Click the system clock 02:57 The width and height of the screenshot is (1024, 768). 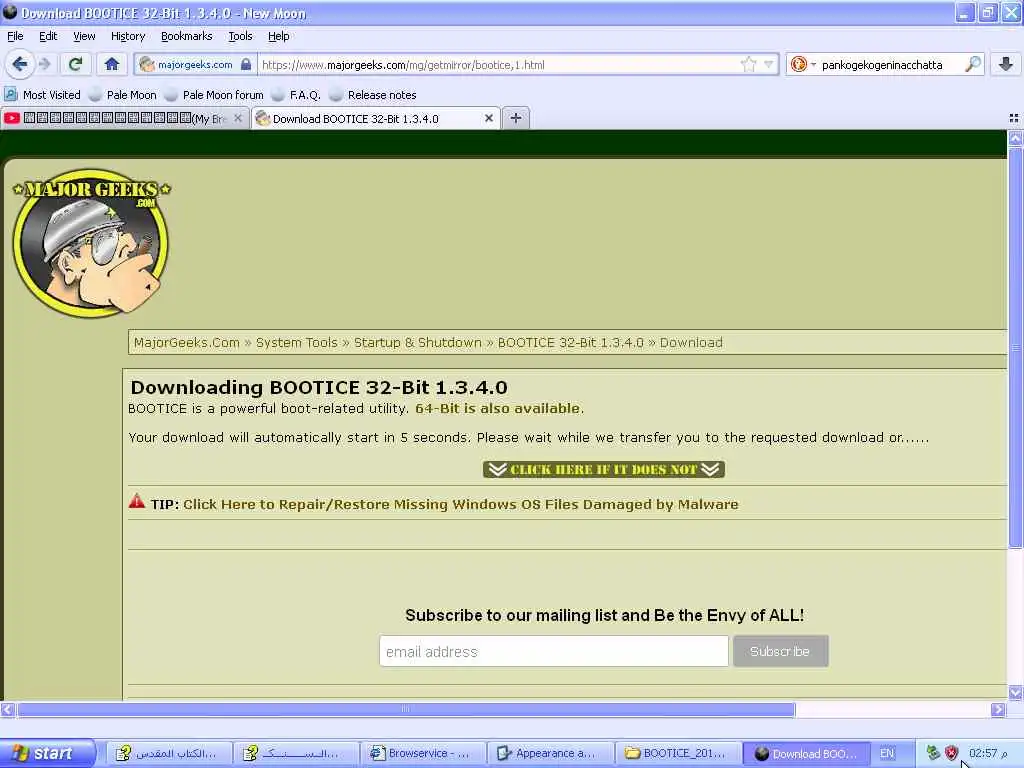coord(988,753)
